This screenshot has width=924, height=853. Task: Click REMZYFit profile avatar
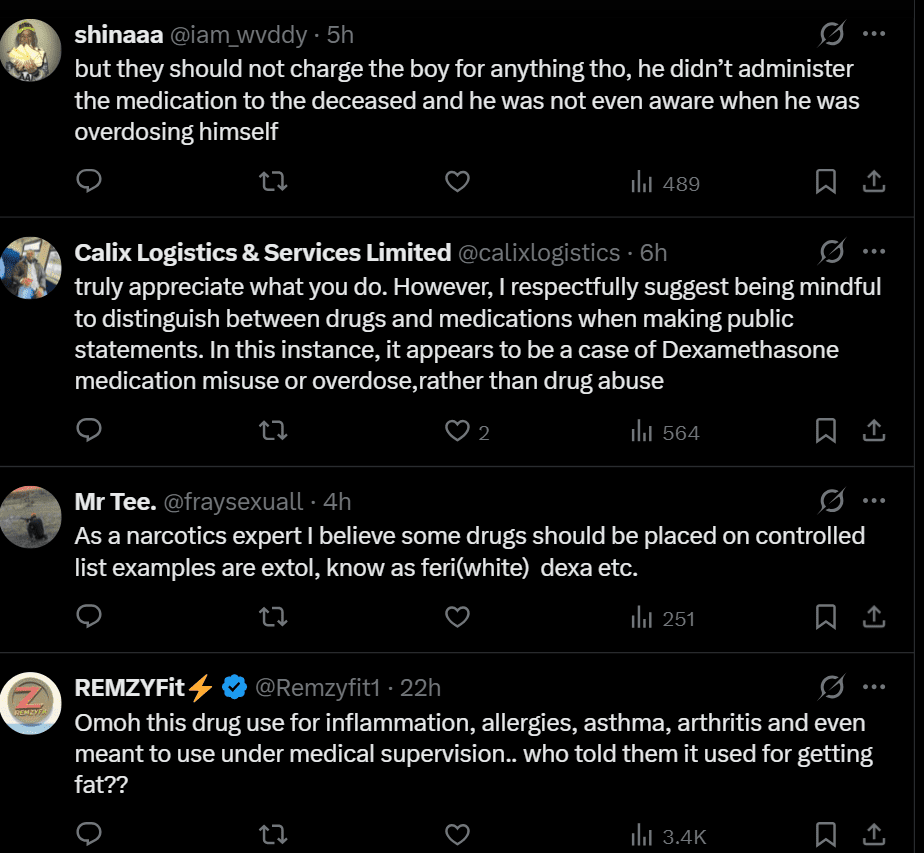[x=31, y=703]
